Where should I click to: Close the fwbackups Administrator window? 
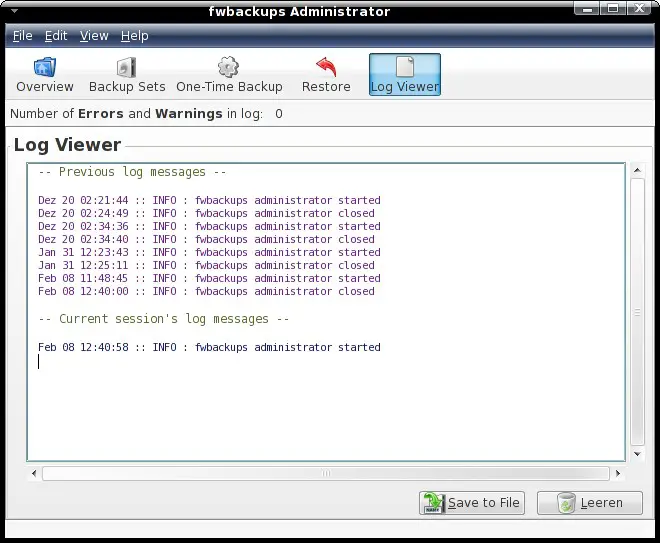(x=640, y=8)
